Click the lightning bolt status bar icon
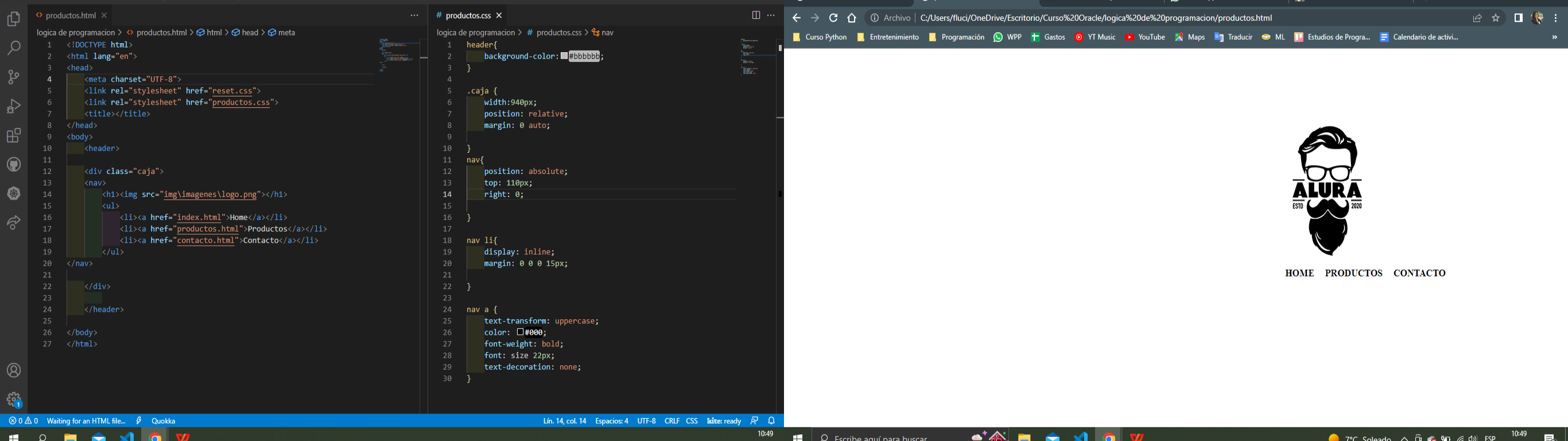Image resolution: width=1568 pixels, height=441 pixels. point(139,421)
